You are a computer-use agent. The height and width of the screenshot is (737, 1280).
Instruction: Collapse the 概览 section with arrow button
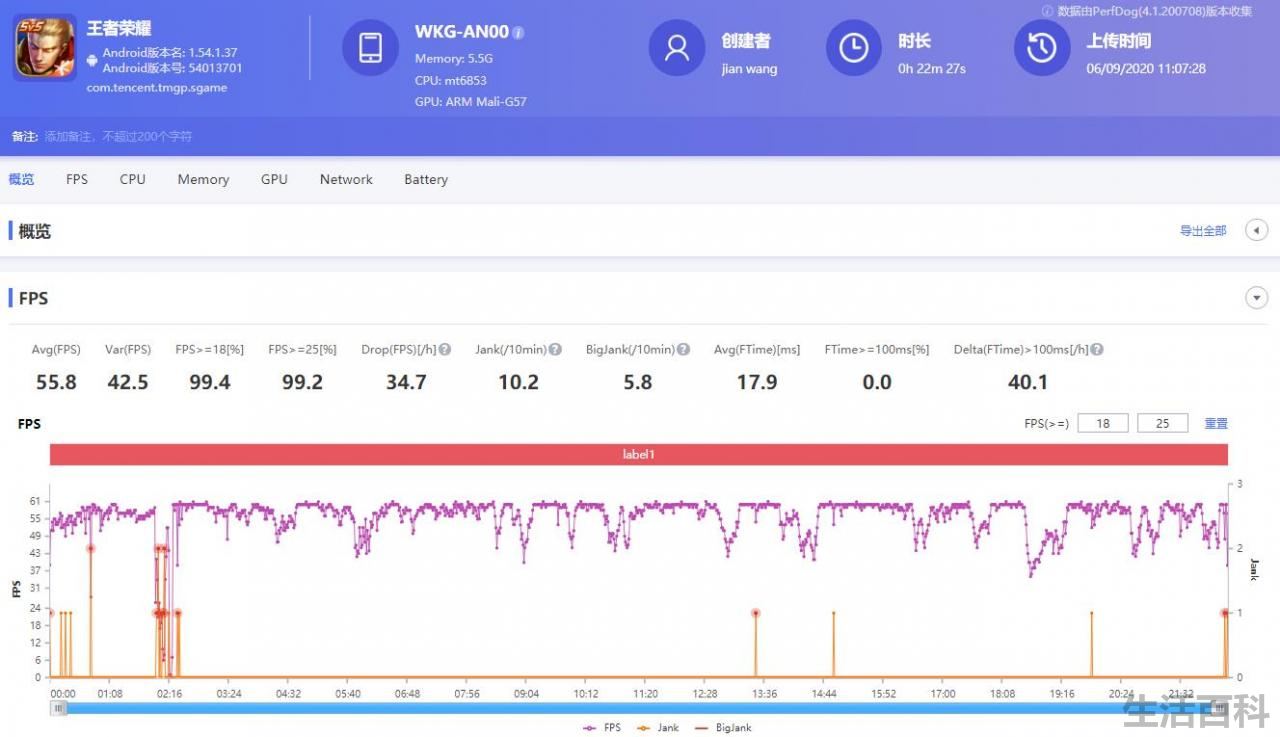(x=1256, y=231)
